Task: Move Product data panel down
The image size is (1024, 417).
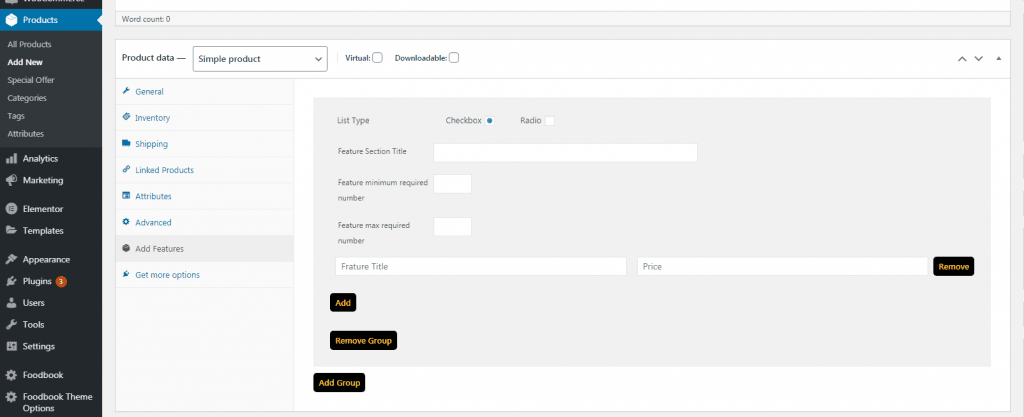Action: [x=979, y=58]
